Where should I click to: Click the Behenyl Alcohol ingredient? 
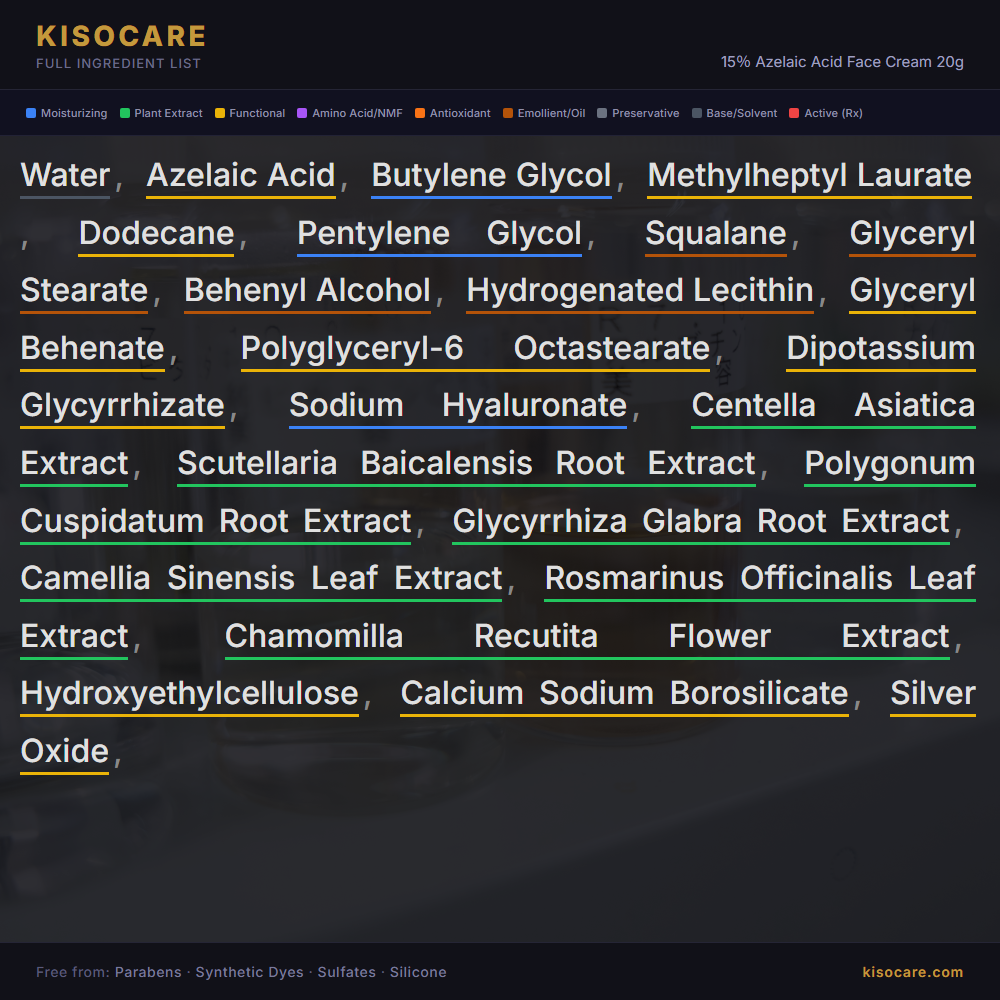tap(307, 291)
